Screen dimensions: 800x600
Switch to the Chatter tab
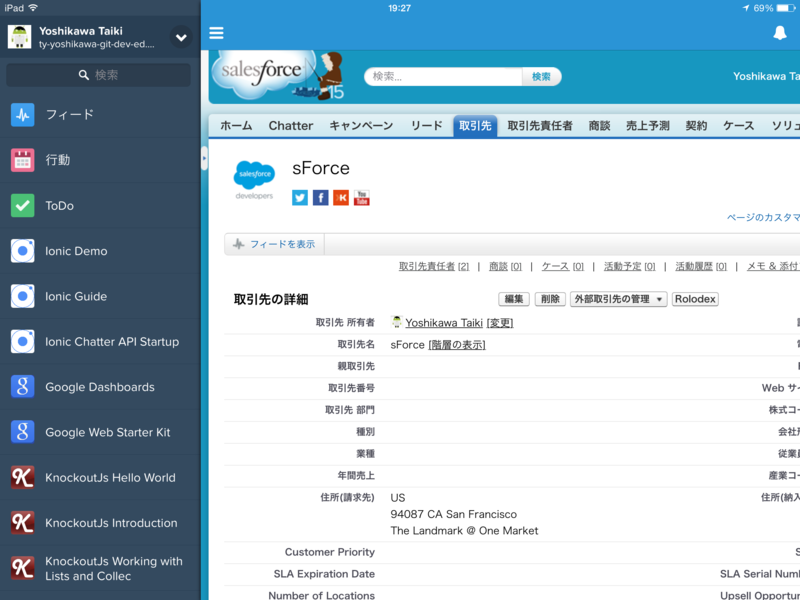tap(290, 125)
